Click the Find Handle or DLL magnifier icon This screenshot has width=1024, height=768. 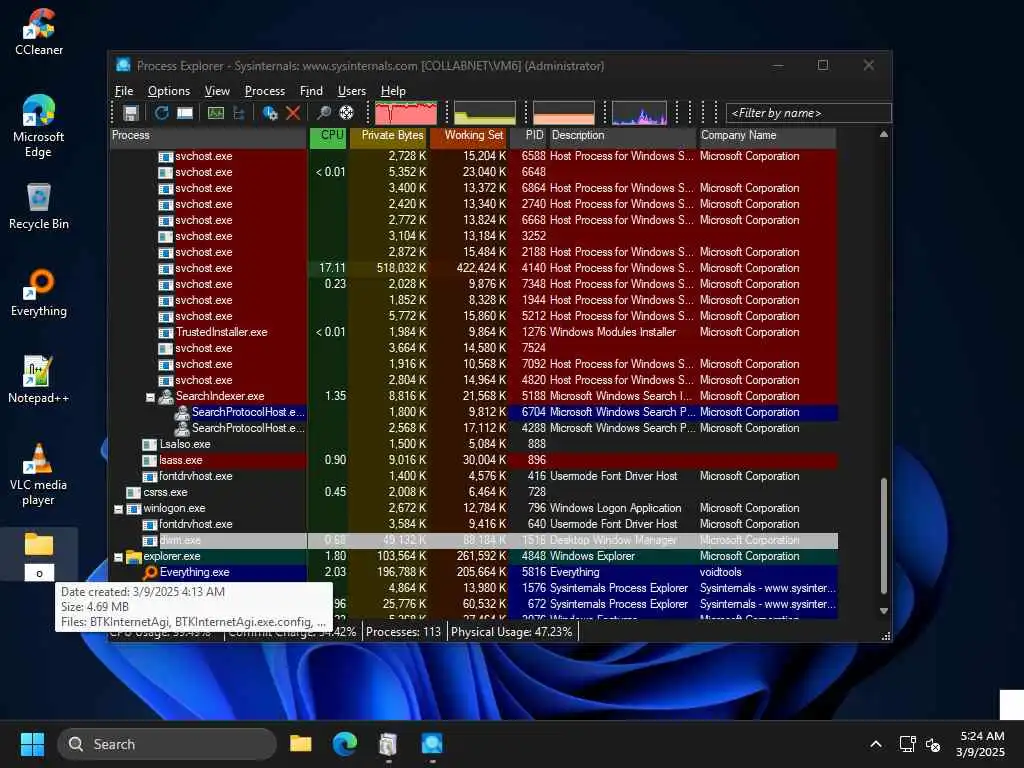(323, 113)
